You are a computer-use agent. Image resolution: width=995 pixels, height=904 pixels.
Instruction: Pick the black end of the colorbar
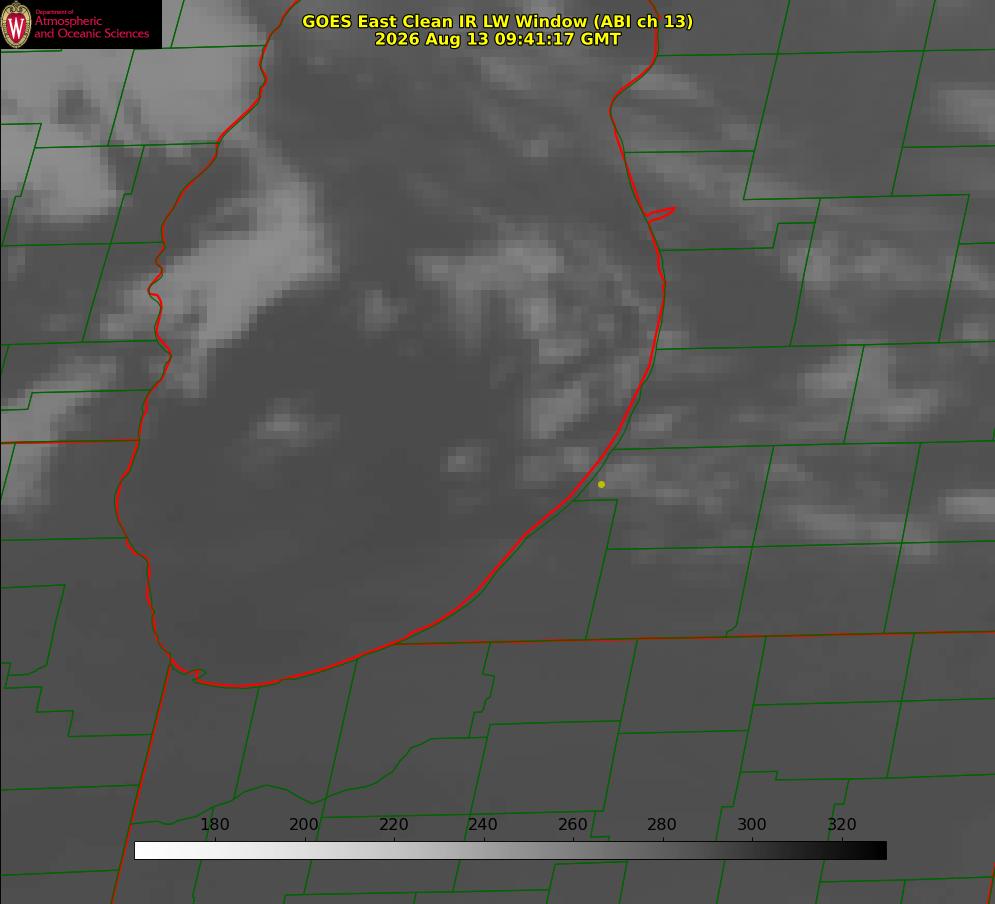[878, 851]
